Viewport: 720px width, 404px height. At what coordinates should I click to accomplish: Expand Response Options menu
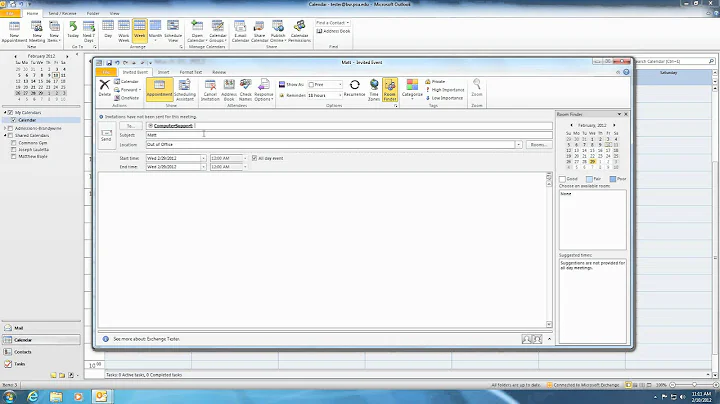pos(264,89)
